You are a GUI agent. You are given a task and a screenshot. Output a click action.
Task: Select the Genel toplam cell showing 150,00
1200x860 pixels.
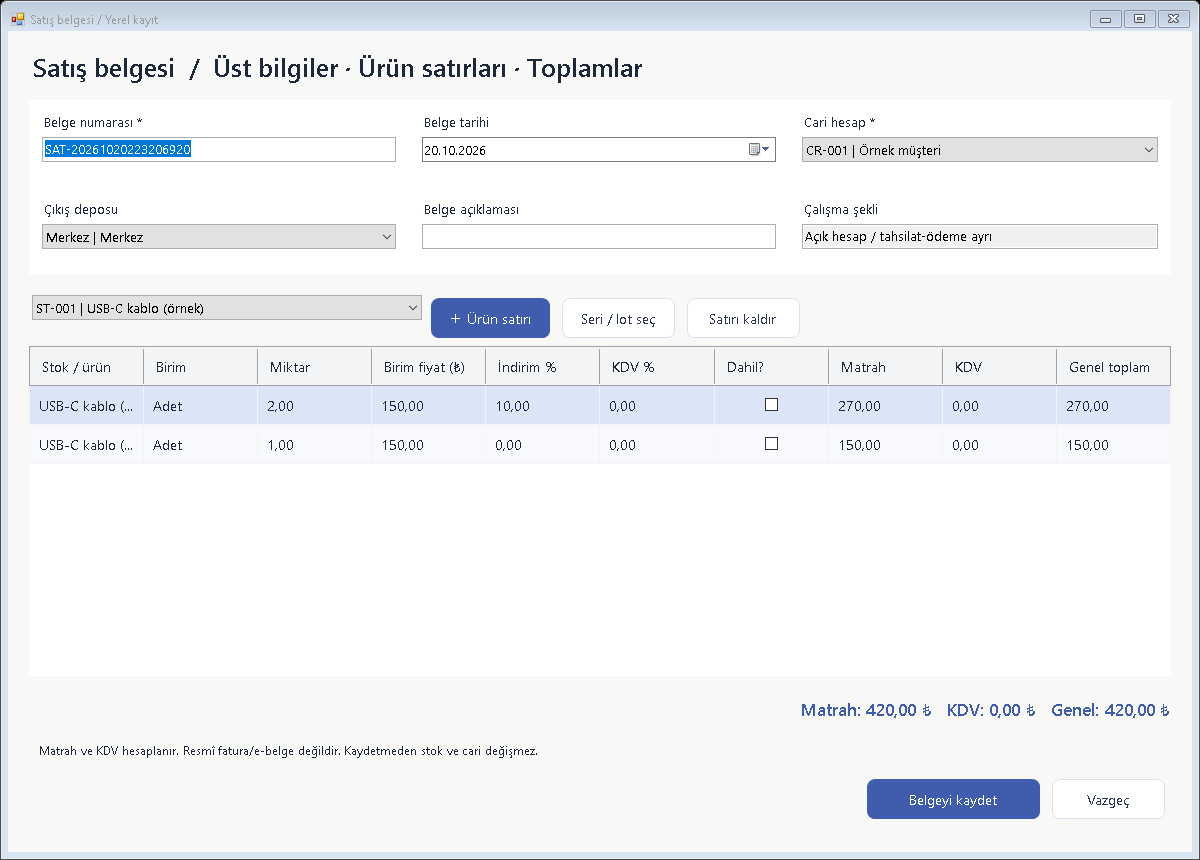(x=1113, y=445)
